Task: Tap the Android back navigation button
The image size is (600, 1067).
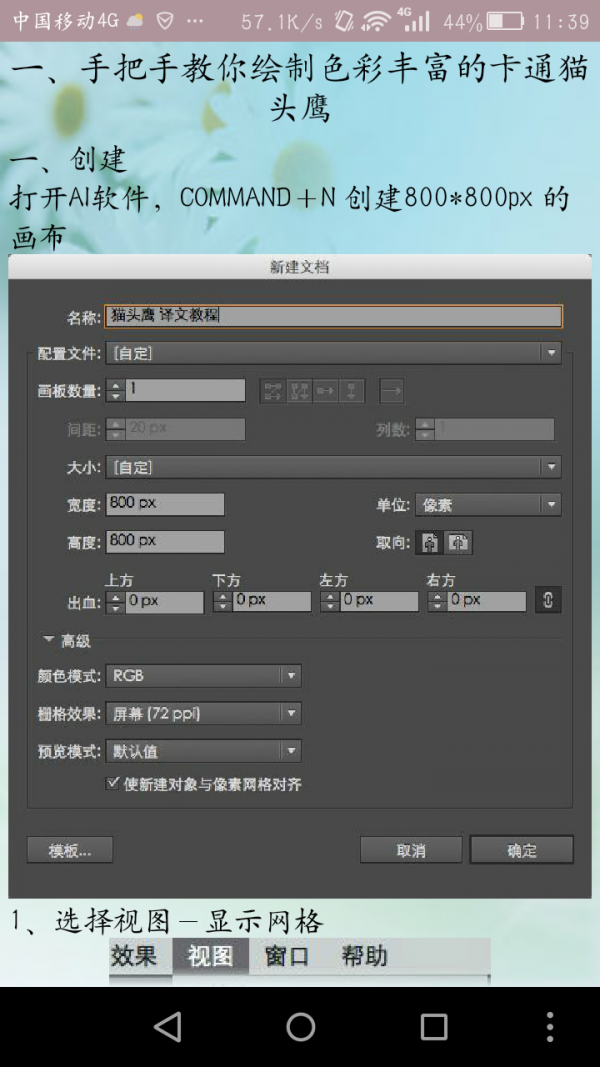Action: (167, 1026)
